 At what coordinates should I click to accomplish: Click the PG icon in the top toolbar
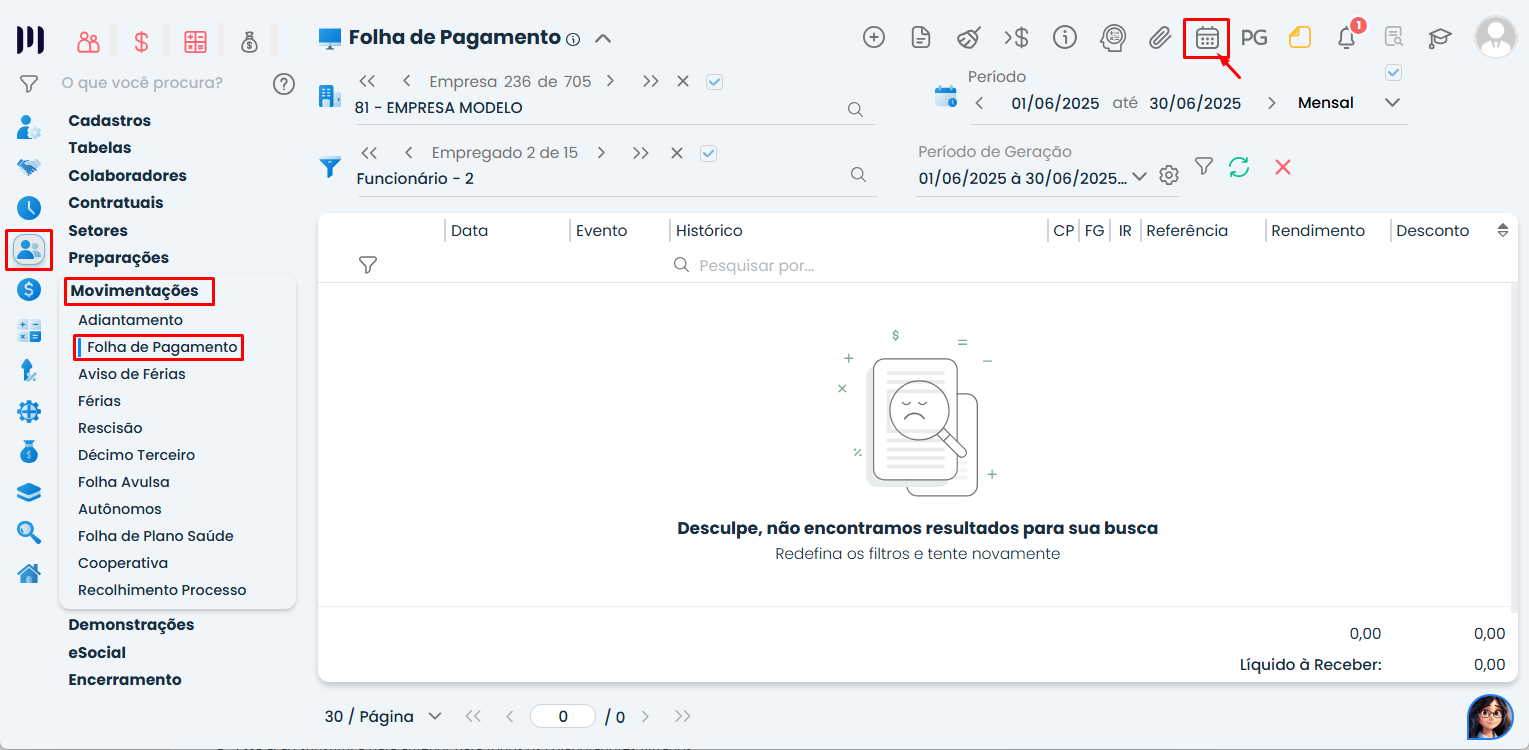click(x=1254, y=37)
